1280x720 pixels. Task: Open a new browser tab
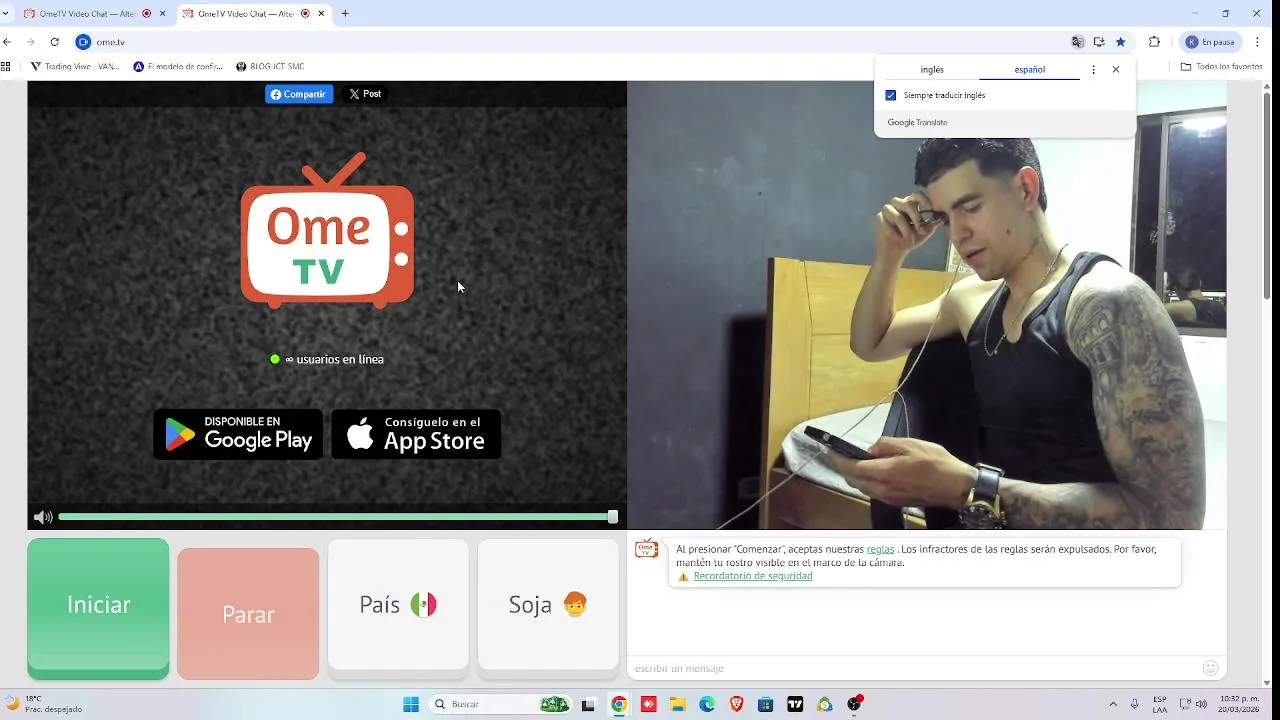pyautogui.click(x=345, y=14)
